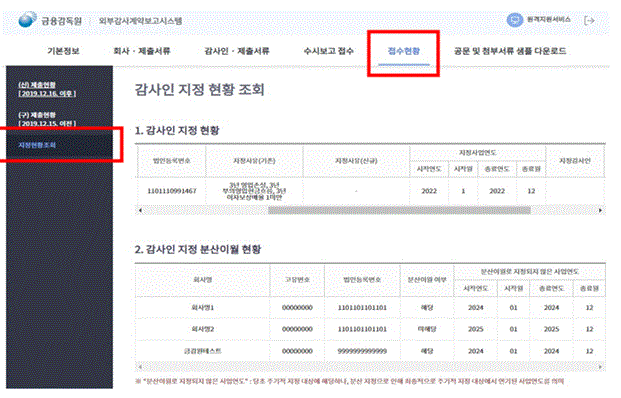Screen dimensions: 621x398
Task: Open 공문 및 첨부서류 샘플 다운로드 tab
Action: (x=510, y=51)
